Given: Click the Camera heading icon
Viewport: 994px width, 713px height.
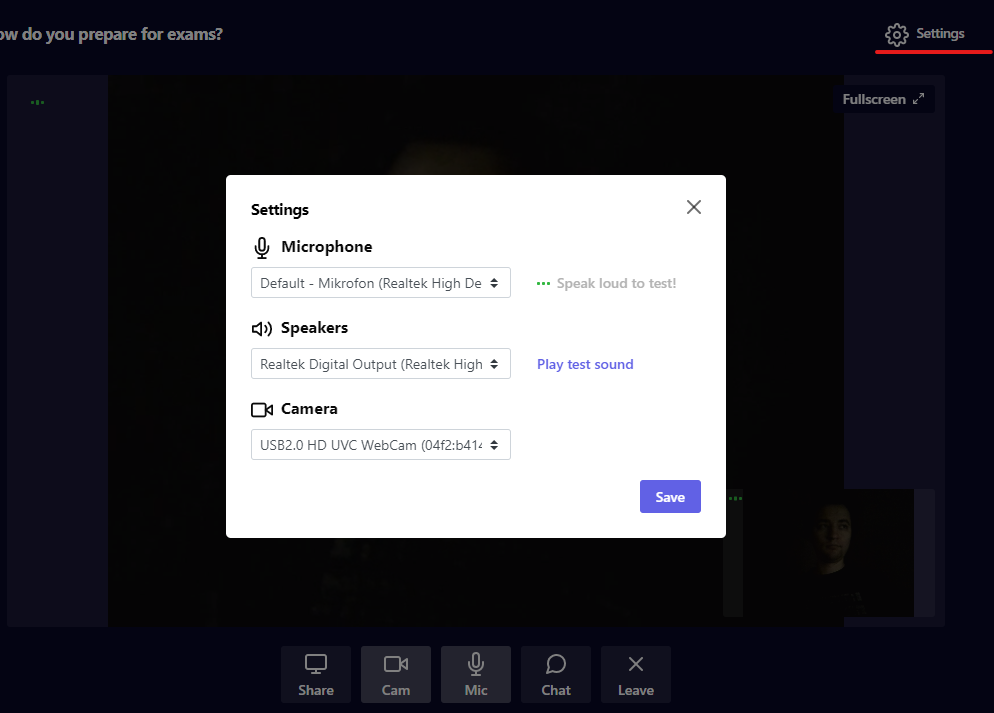Looking at the screenshot, I should [x=262, y=410].
